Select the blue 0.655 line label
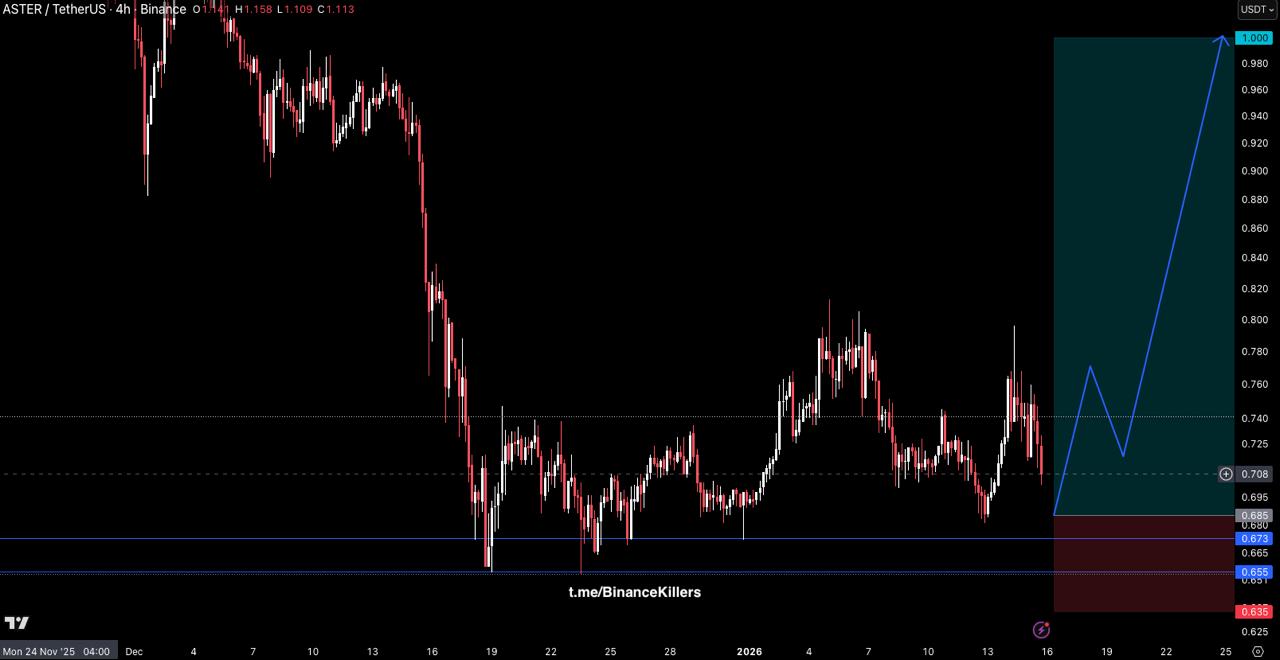 click(1254, 572)
